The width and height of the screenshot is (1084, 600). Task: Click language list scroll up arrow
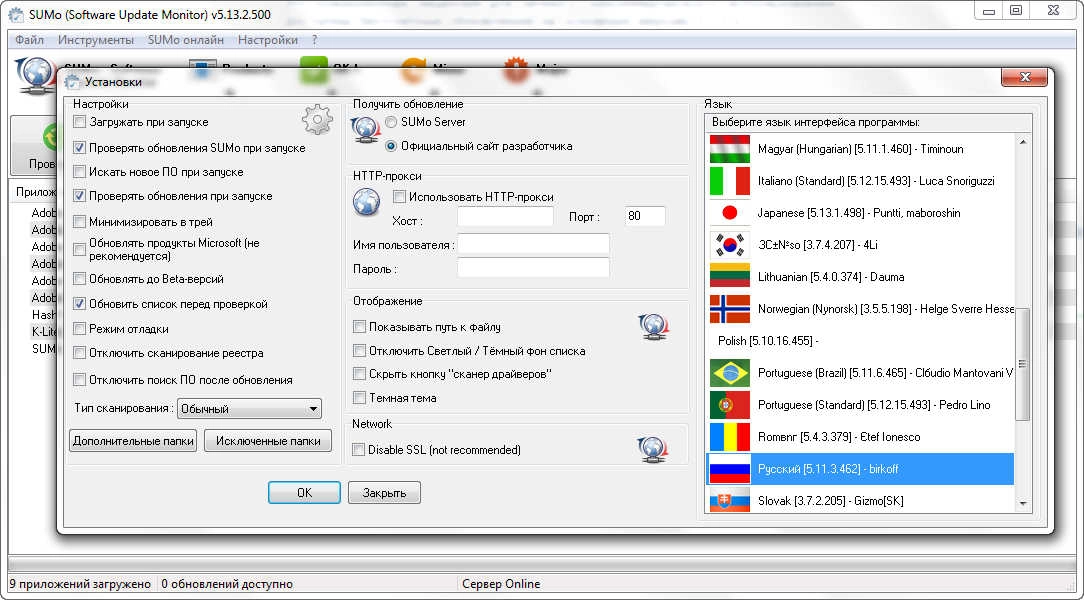(1022, 142)
